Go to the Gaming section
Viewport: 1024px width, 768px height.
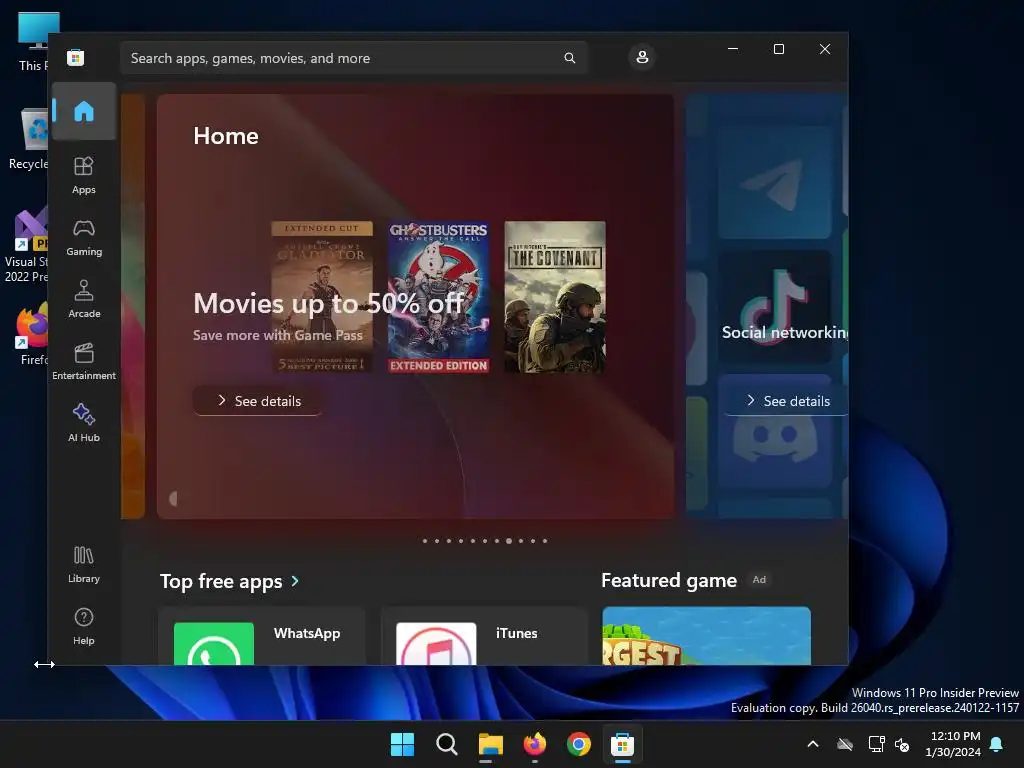(x=84, y=238)
